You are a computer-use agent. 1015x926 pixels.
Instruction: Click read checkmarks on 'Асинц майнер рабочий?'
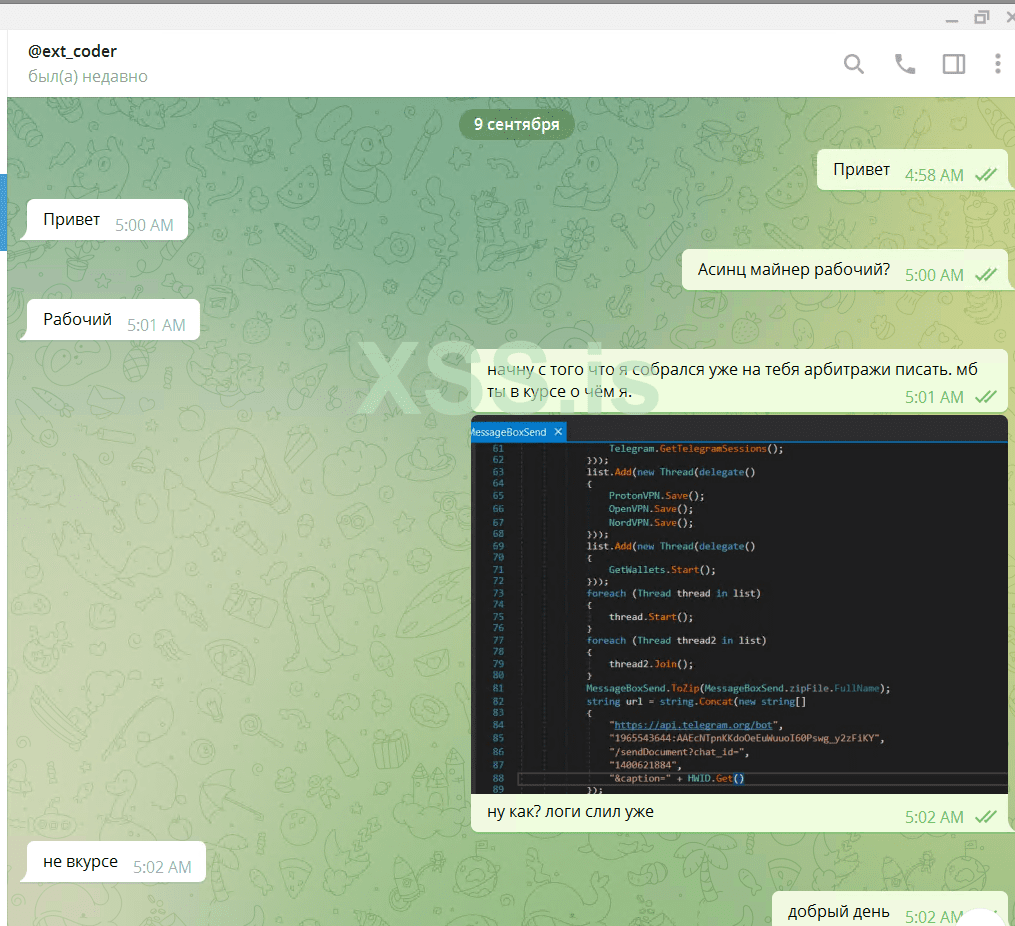[x=985, y=275]
